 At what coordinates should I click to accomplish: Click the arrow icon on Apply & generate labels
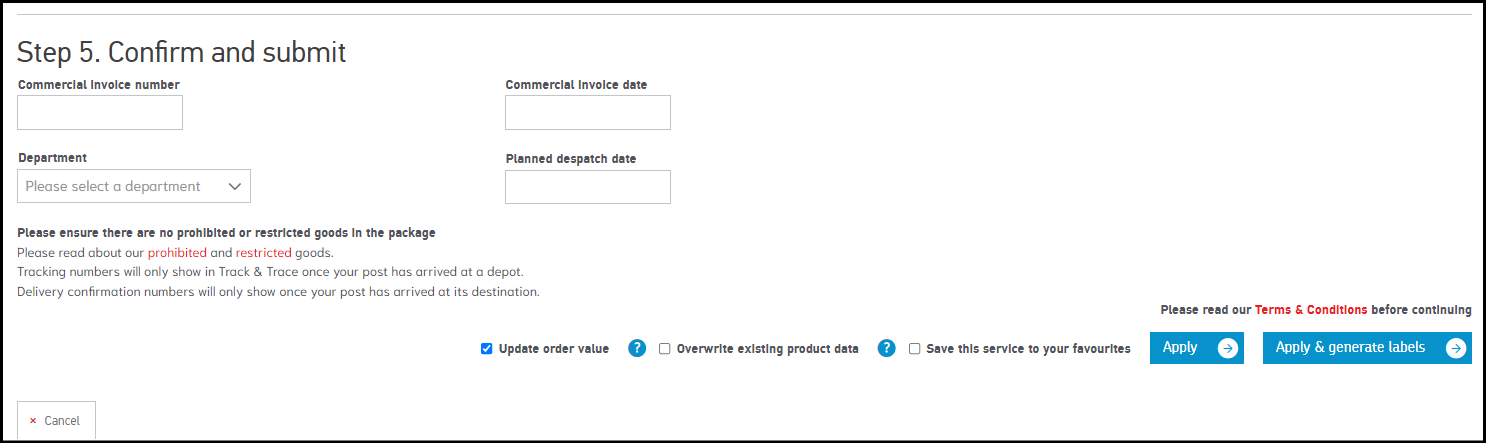pos(1456,348)
